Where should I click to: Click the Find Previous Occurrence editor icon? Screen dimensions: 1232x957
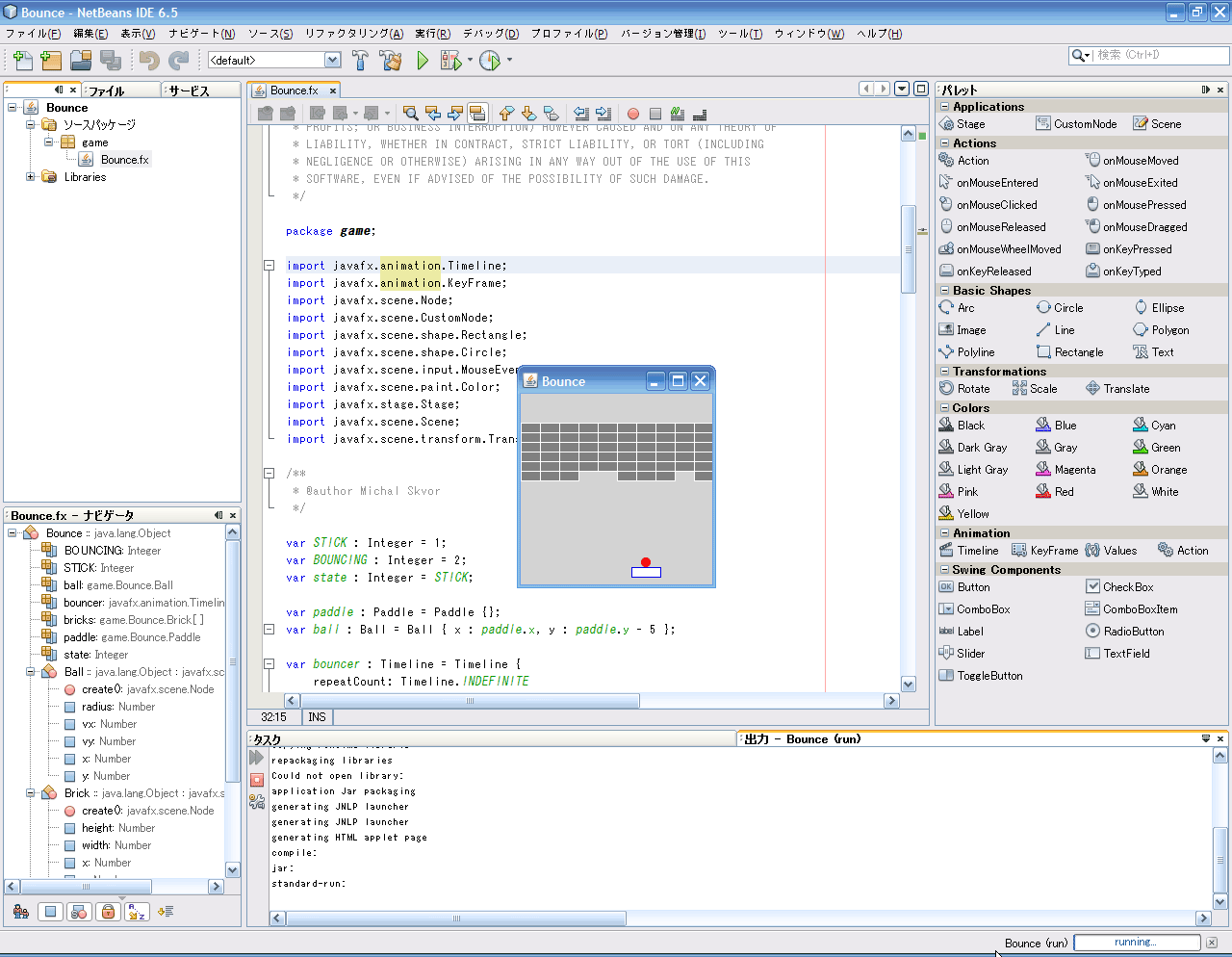pyautogui.click(x=433, y=113)
